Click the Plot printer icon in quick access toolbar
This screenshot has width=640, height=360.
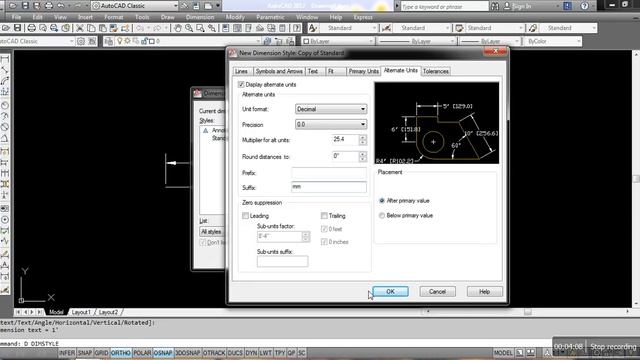click(49, 6)
